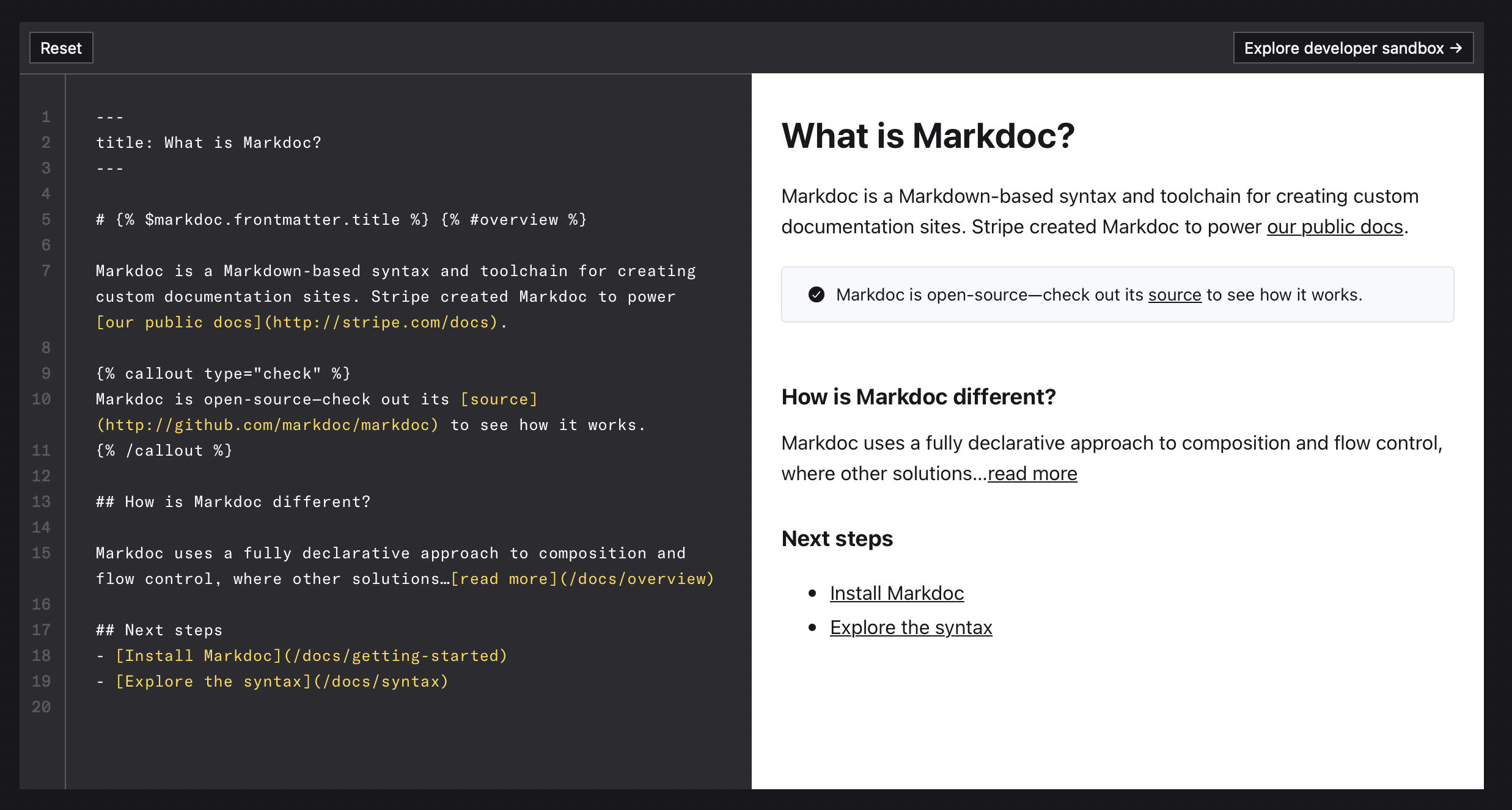This screenshot has height=810, width=1512.
Task: Click the check-circle icon in the callout box
Action: [816, 294]
